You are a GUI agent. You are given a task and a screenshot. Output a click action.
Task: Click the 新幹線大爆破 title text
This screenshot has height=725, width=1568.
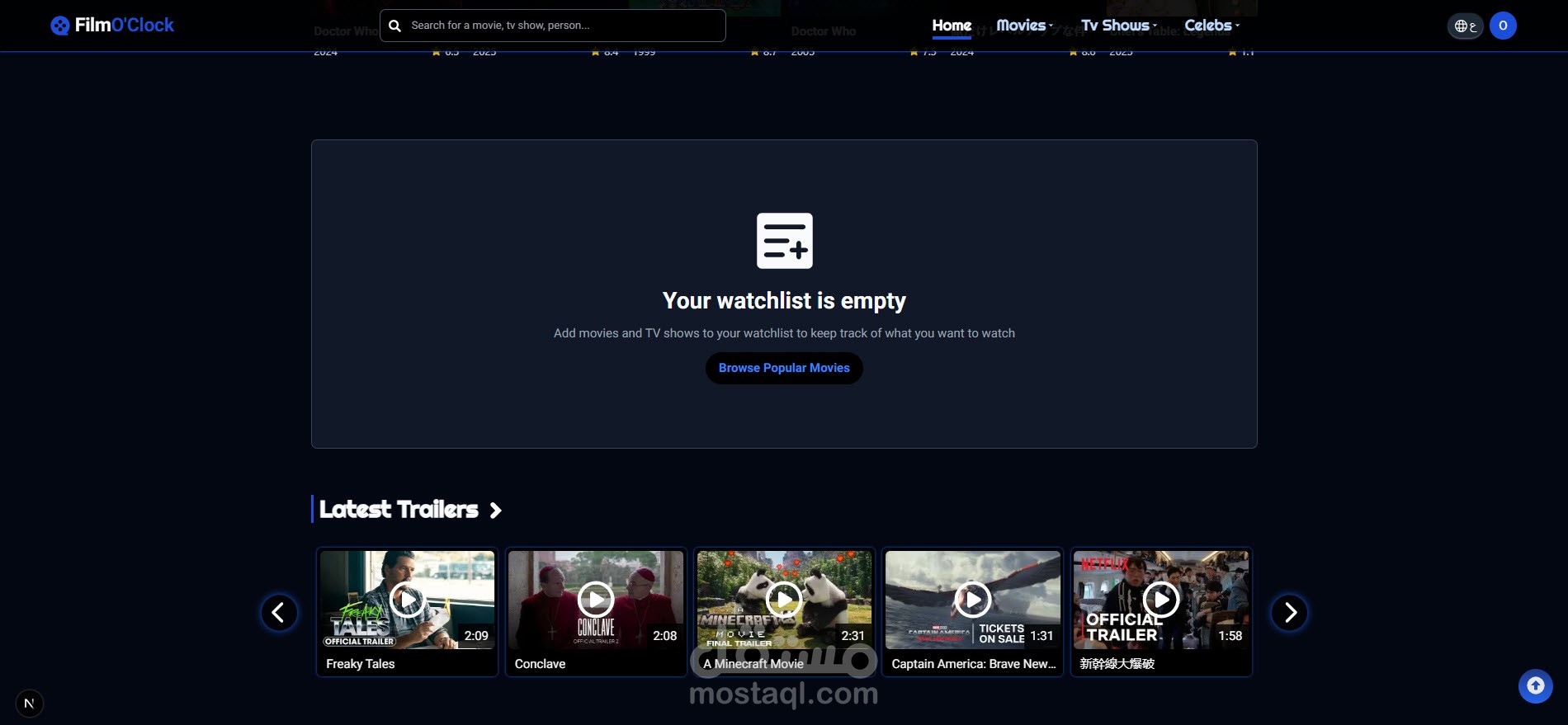pyautogui.click(x=1117, y=664)
